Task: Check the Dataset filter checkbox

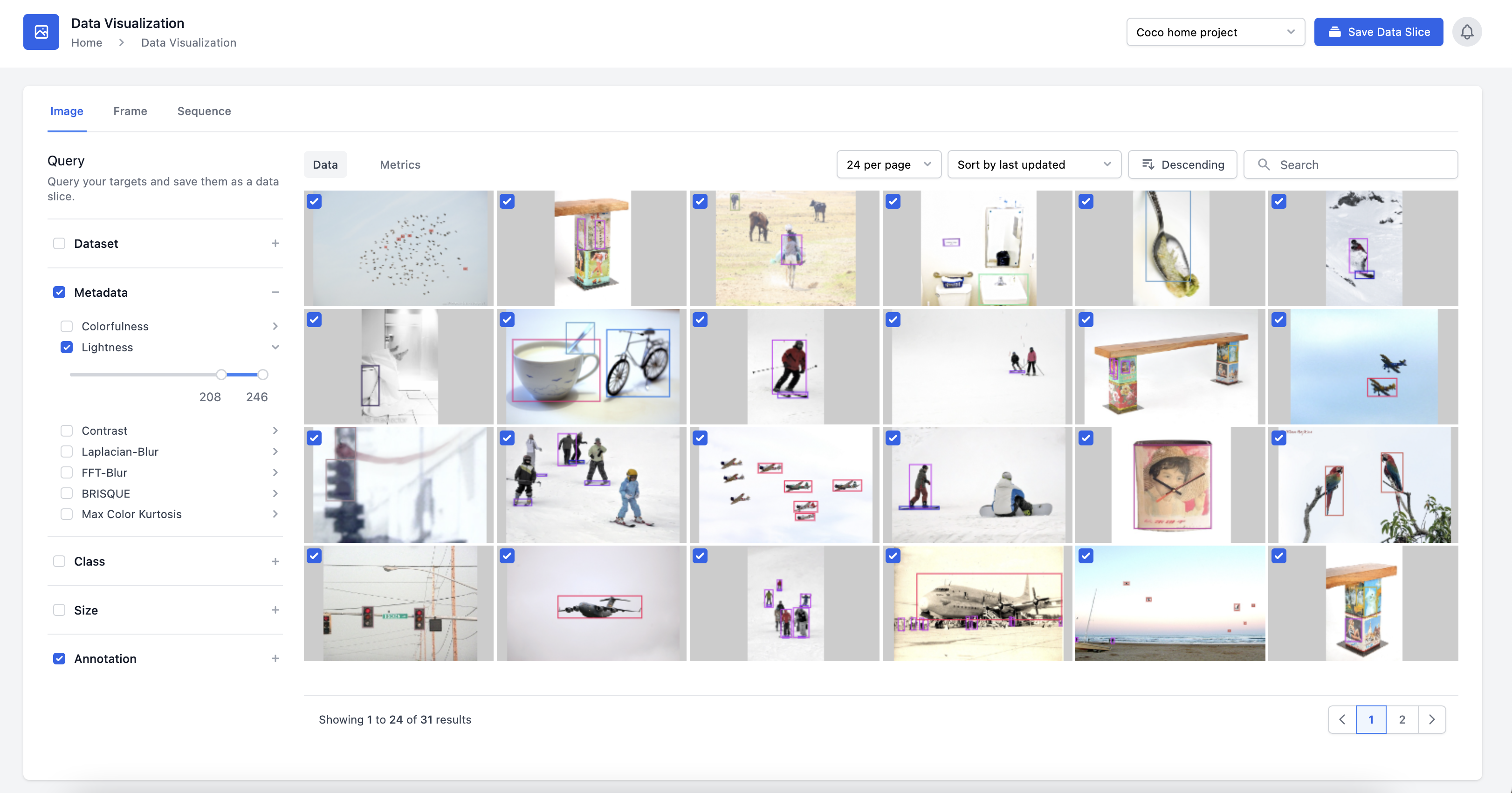Action: coord(59,243)
